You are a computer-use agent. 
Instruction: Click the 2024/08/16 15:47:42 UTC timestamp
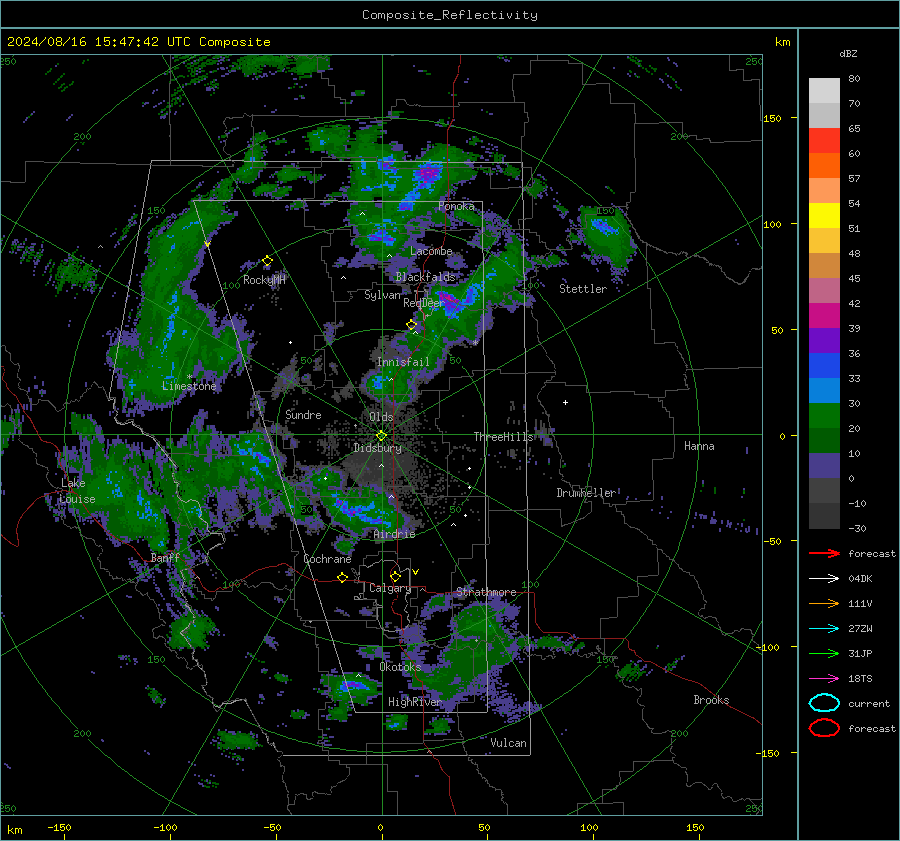click(x=98, y=42)
